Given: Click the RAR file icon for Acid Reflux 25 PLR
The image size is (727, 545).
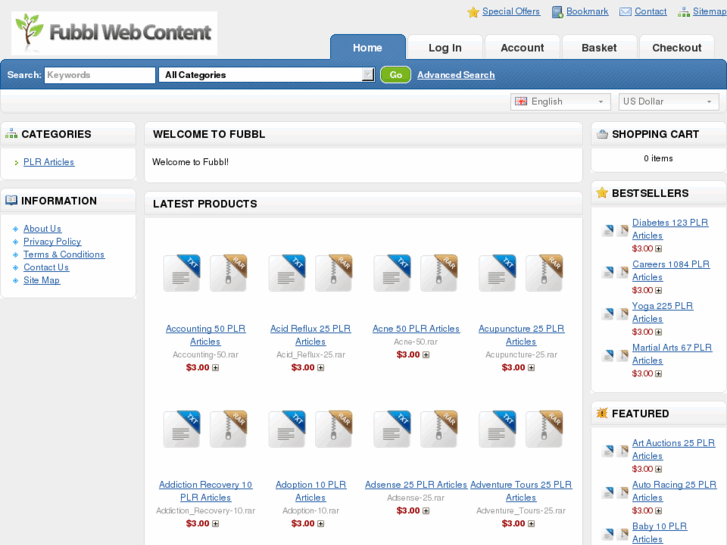Looking at the screenshot, I should [333, 273].
